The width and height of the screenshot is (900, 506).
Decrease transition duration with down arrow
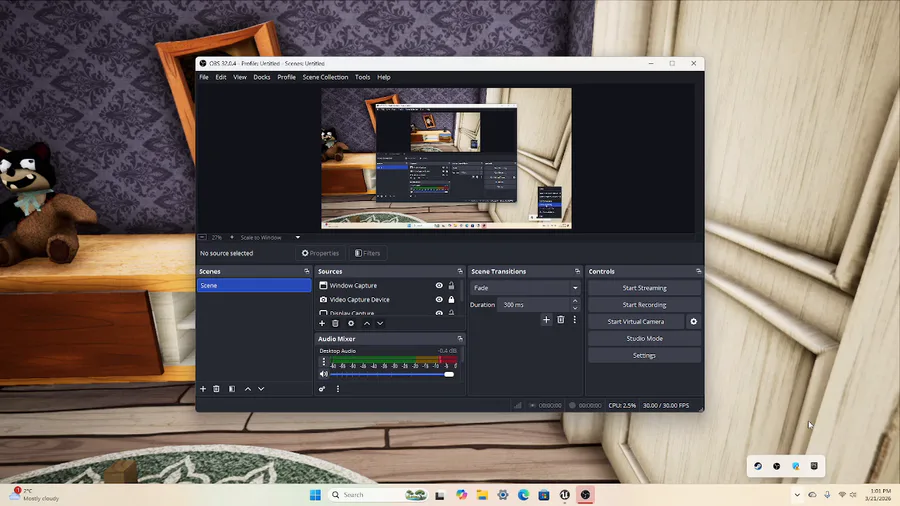point(575,308)
